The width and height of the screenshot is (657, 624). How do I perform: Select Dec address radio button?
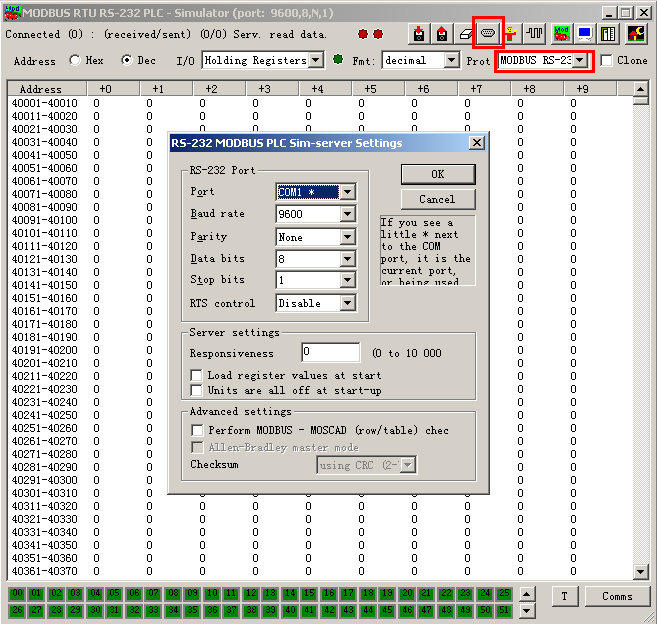point(127,60)
